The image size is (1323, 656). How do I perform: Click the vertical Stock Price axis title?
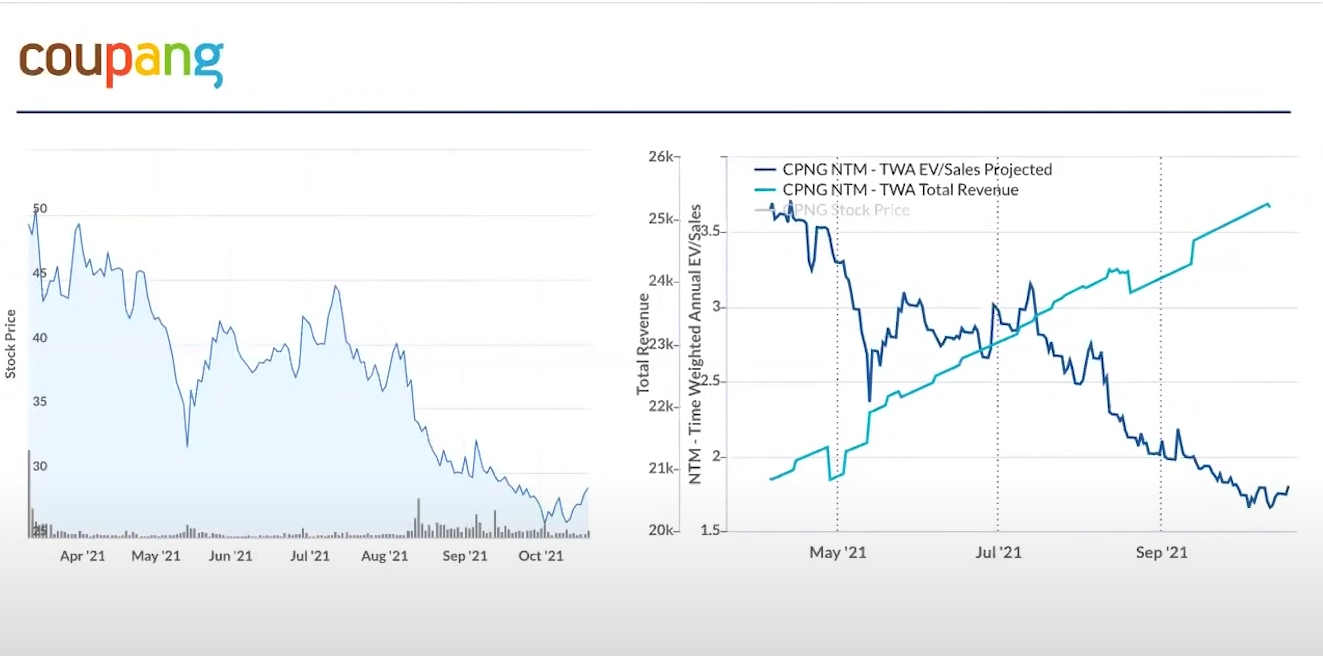[x=11, y=344]
